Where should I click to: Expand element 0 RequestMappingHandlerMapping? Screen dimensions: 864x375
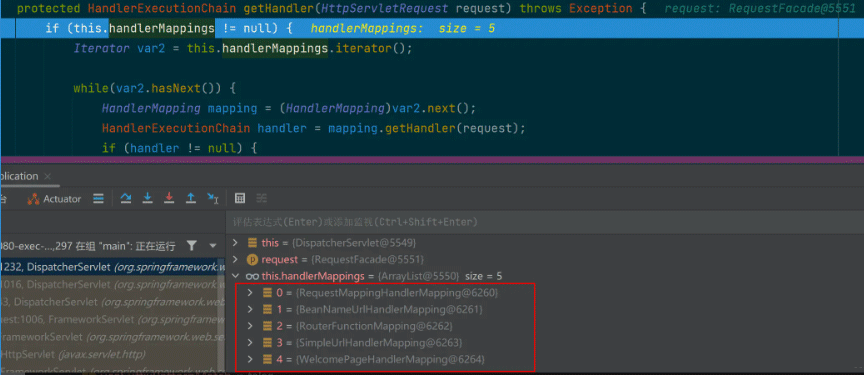coord(251,293)
